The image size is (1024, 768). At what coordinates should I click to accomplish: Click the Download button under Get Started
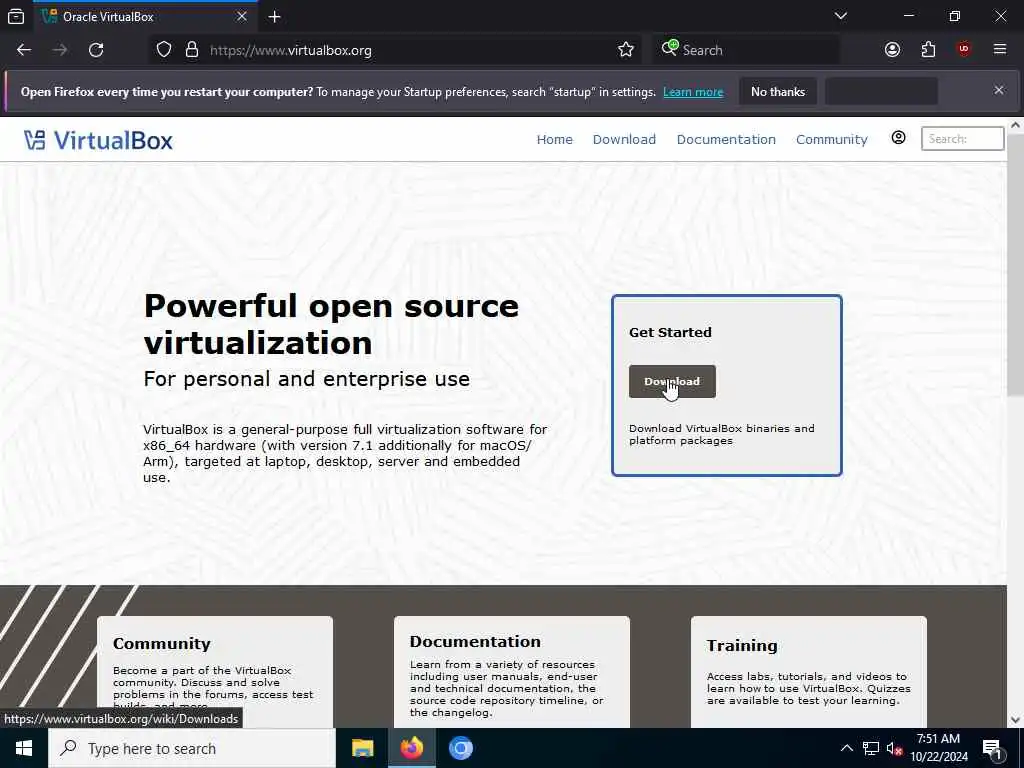coord(672,381)
